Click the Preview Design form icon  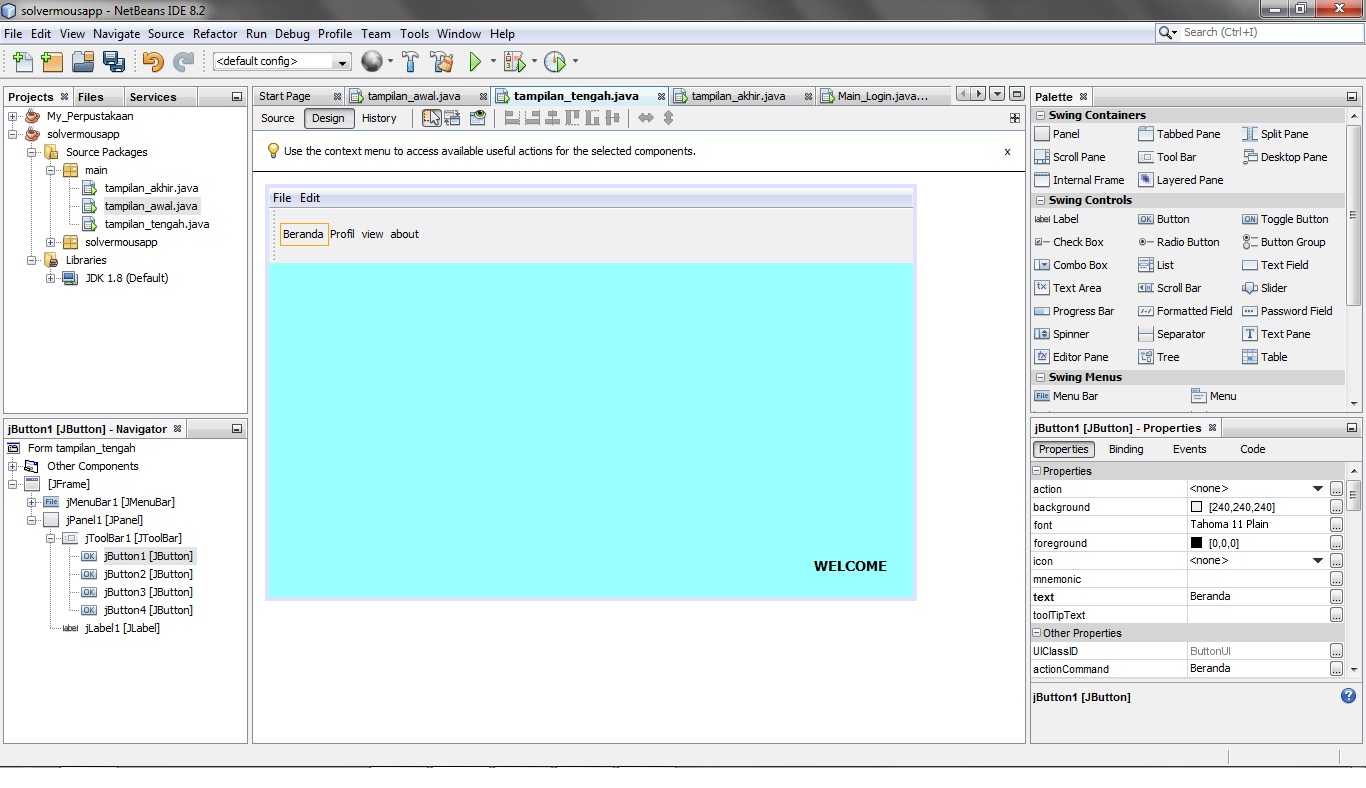click(477, 118)
